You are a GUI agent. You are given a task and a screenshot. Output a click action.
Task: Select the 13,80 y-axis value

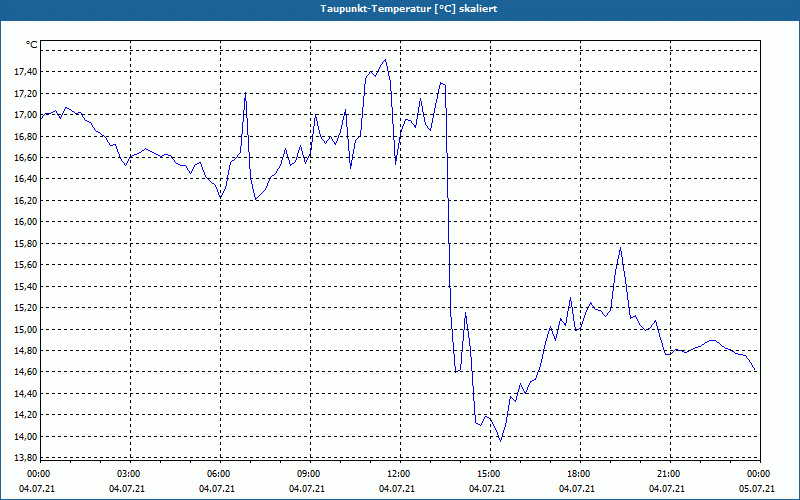pyautogui.click(x=26, y=458)
